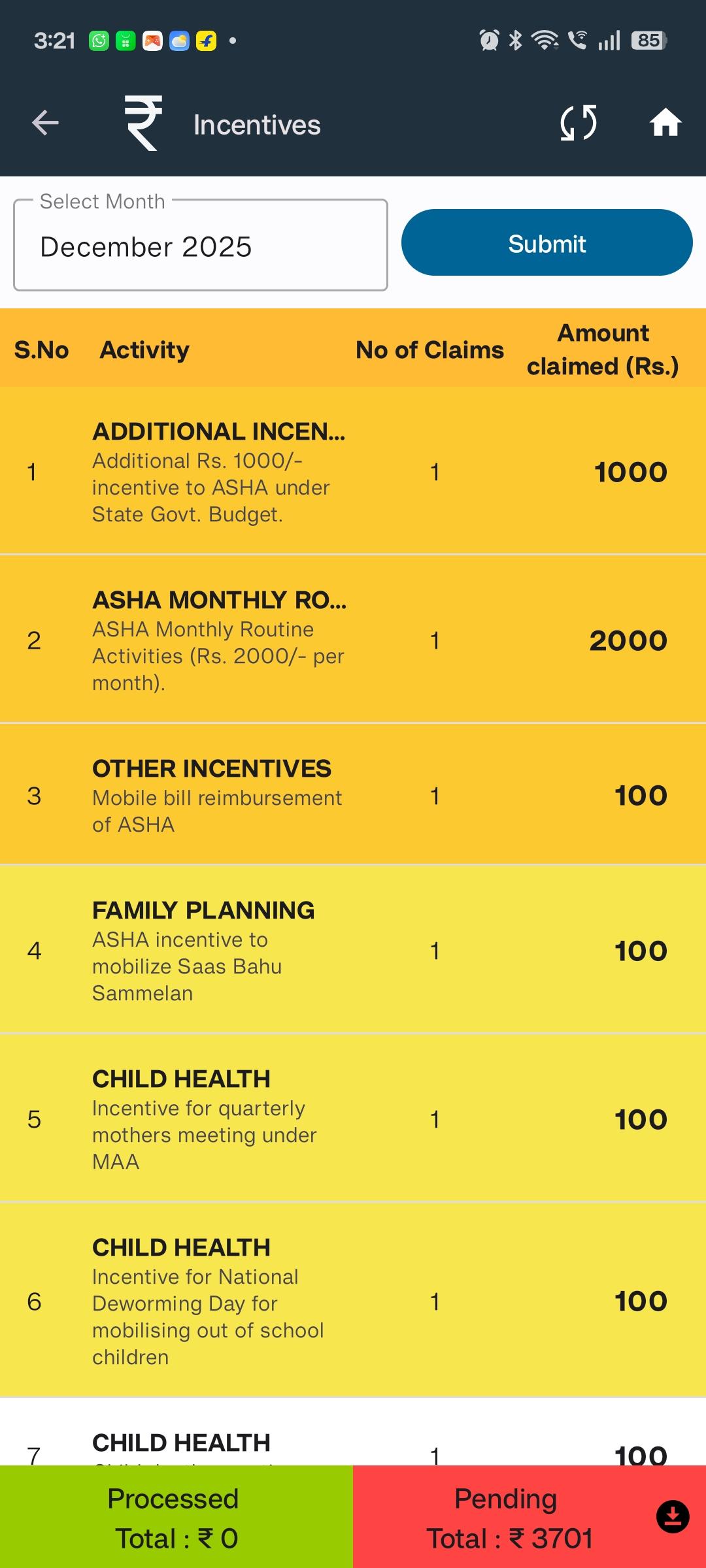Tap the No of Claims column header
This screenshot has width=706, height=1568.
click(x=429, y=350)
